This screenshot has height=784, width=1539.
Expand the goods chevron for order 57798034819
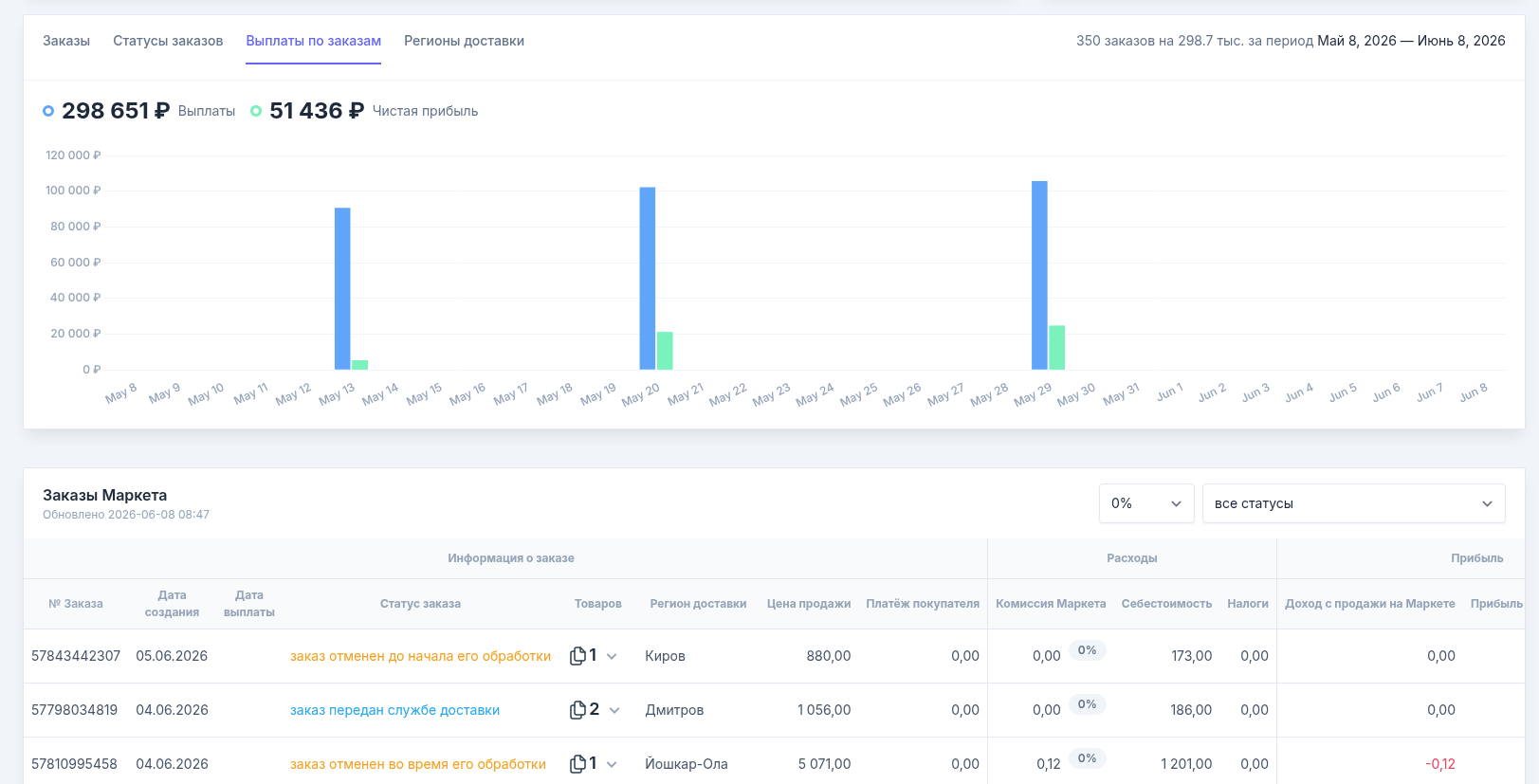[614, 710]
